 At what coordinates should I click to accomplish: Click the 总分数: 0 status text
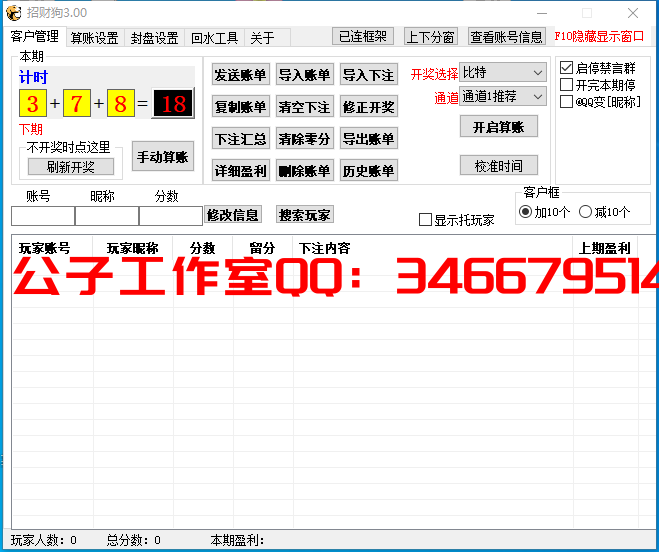[x=133, y=540]
